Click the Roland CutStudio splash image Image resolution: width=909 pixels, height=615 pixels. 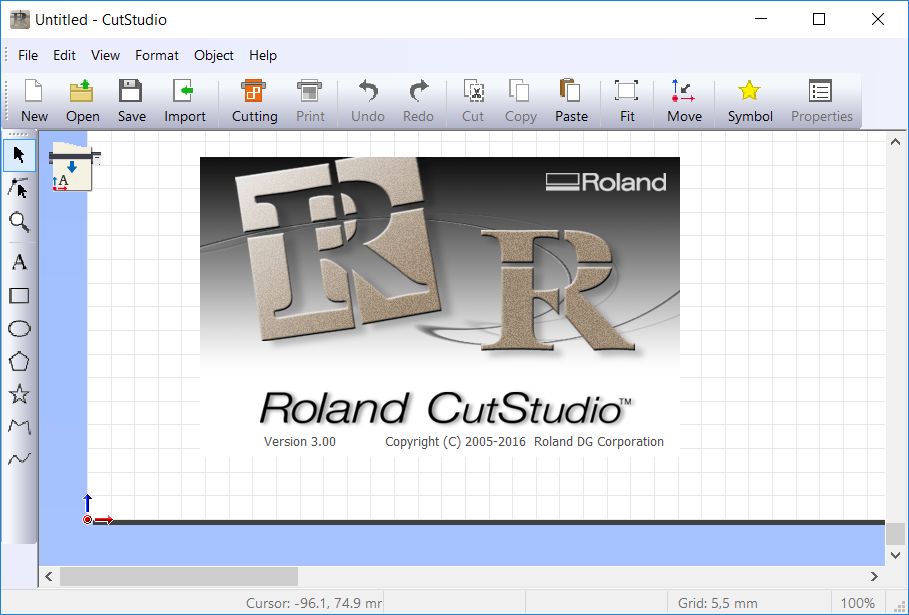440,307
